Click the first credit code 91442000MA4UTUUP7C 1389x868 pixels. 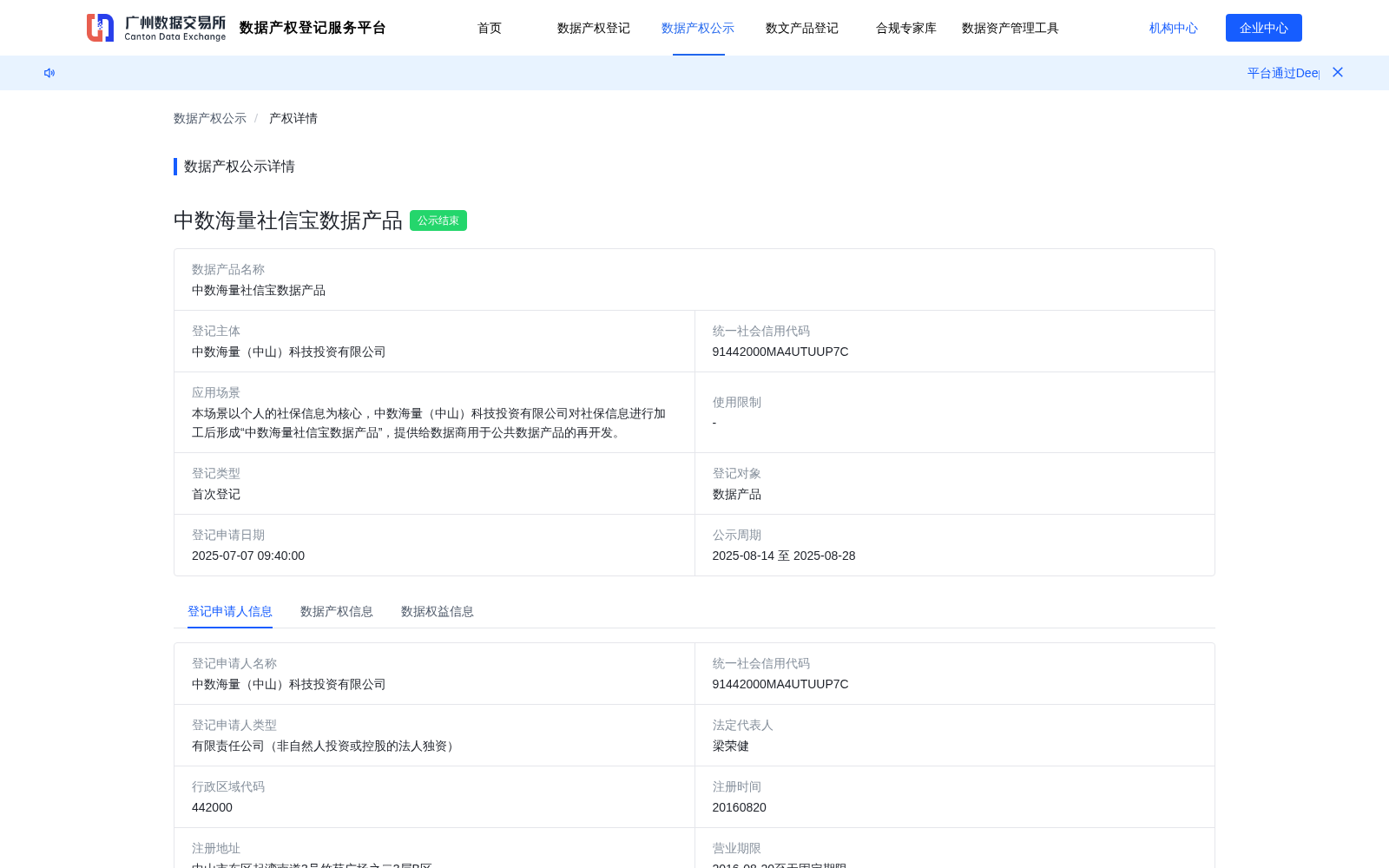tap(780, 352)
